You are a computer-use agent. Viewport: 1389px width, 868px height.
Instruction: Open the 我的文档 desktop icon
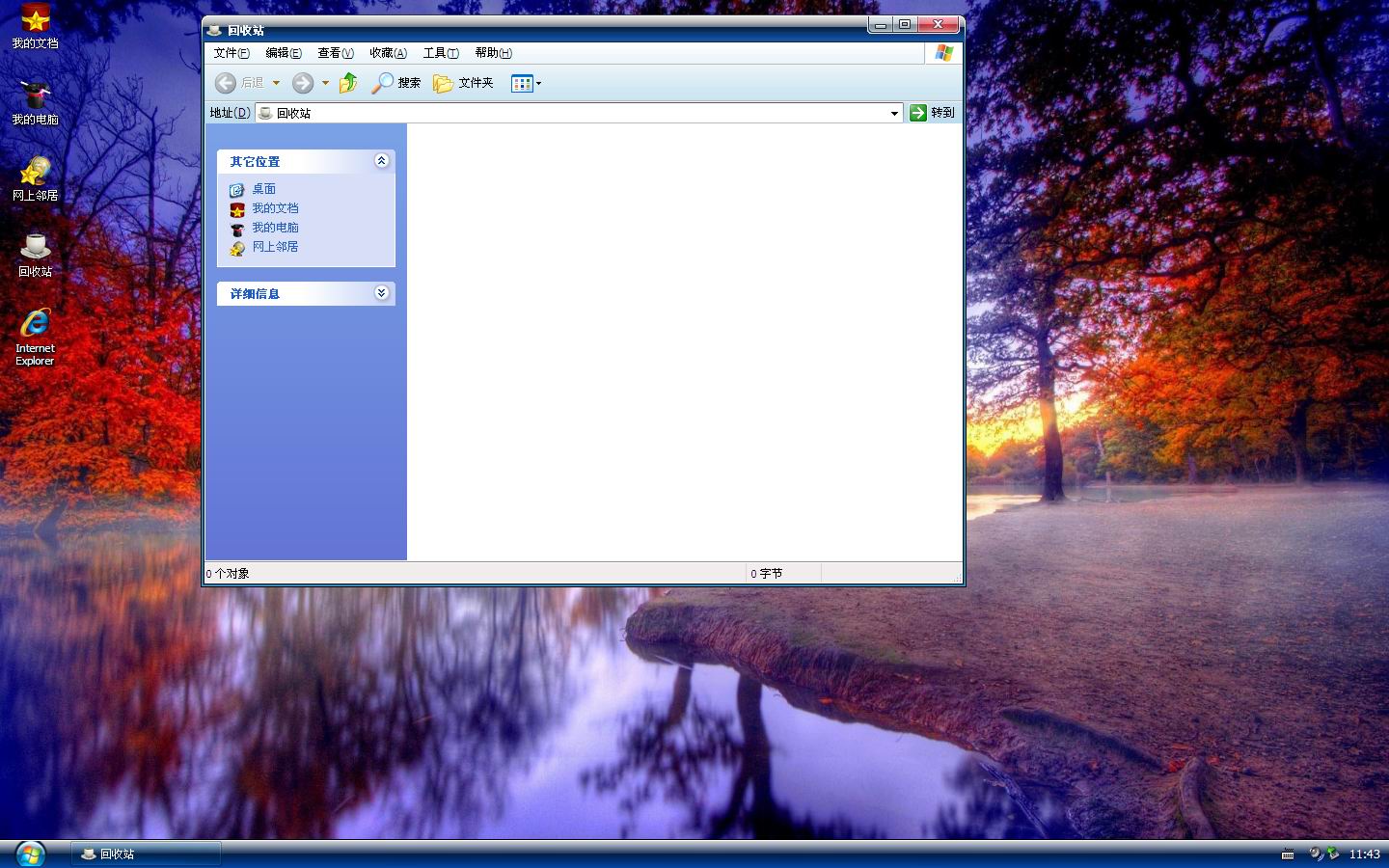click(35, 26)
